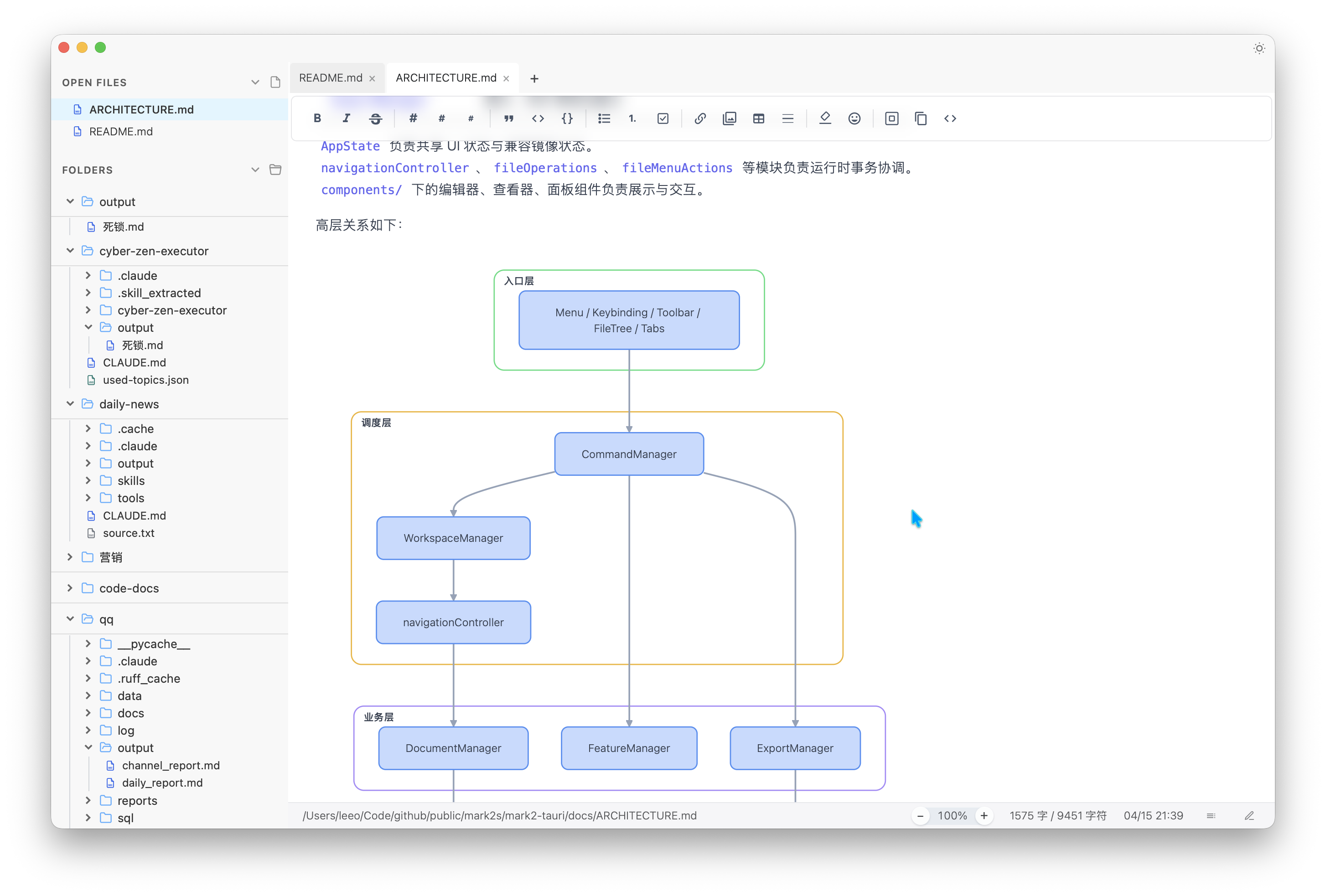Insert a table
The image size is (1326, 896).
[758, 118]
